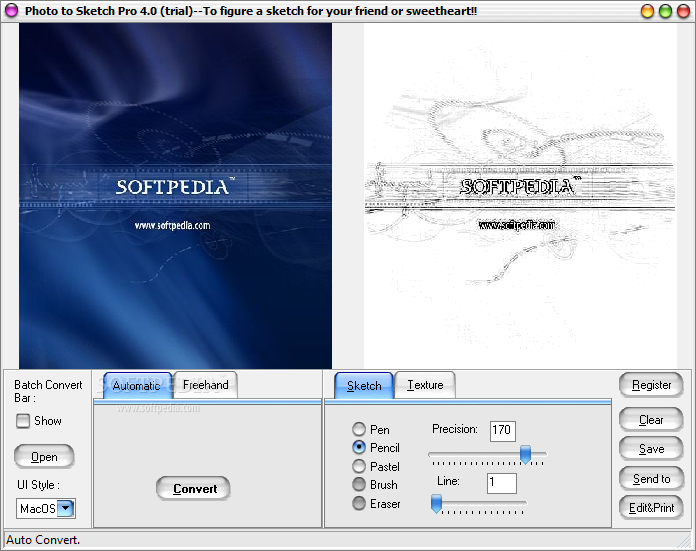Image resolution: width=696 pixels, height=551 pixels.
Task: Click the red close window button
Action: tap(683, 11)
